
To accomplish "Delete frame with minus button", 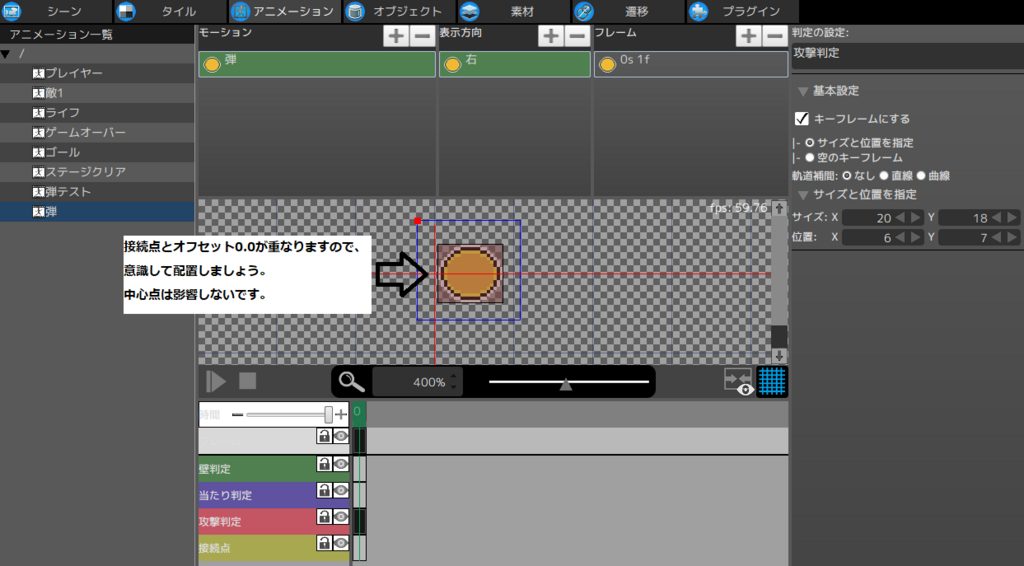I will 775,36.
